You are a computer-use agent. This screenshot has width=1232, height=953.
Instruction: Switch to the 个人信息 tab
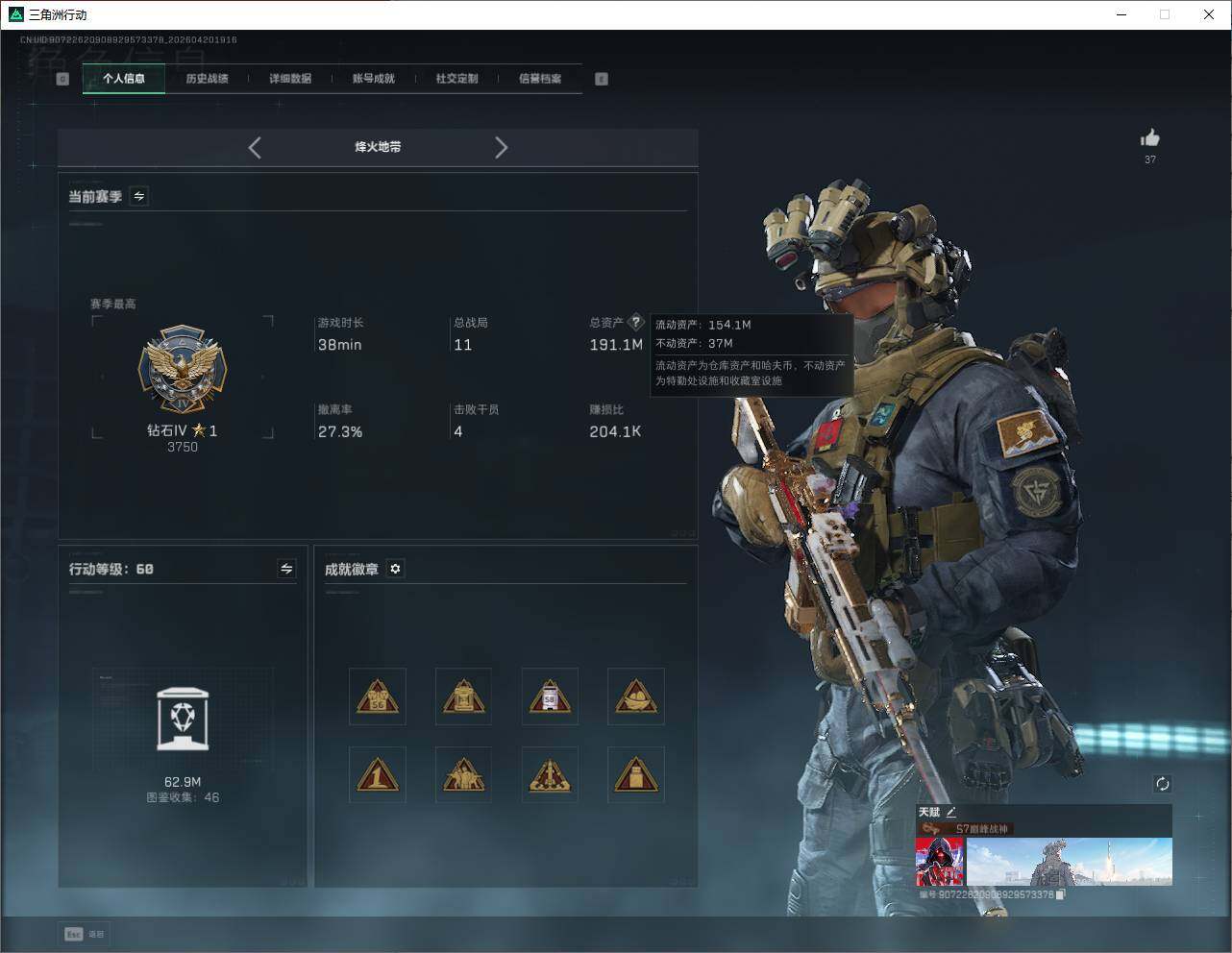pyautogui.click(x=124, y=79)
